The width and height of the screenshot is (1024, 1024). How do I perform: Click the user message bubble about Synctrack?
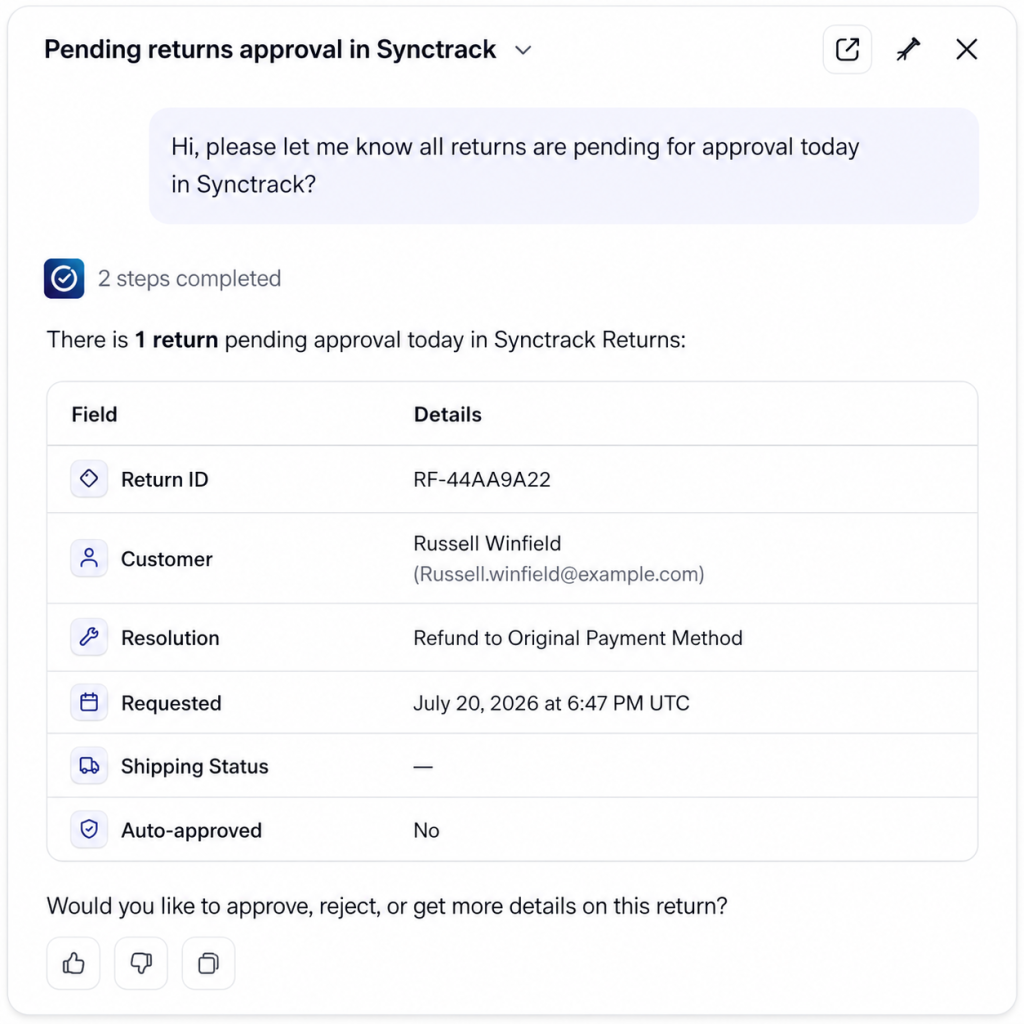click(x=564, y=166)
